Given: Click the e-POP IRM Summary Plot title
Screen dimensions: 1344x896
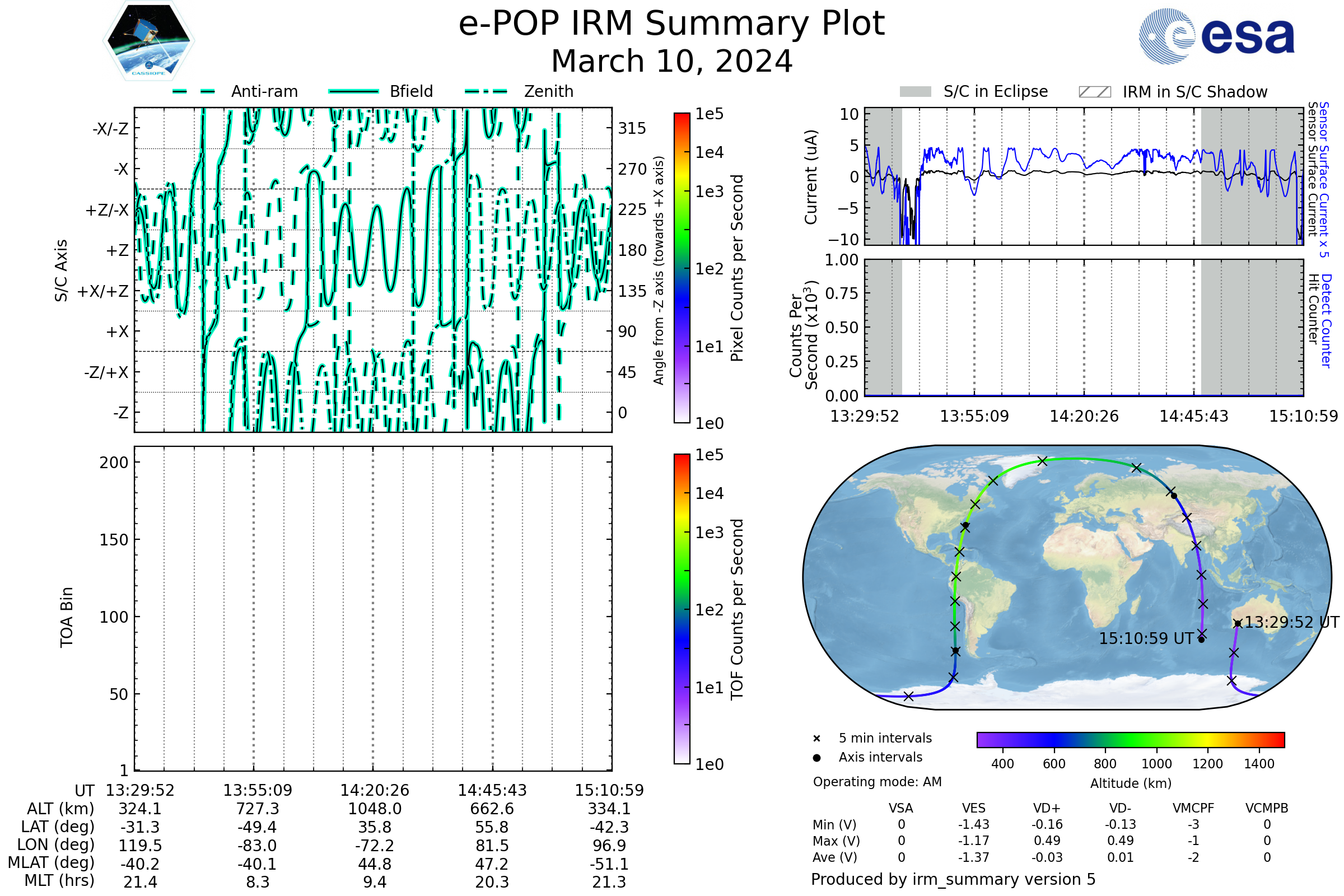Looking at the screenshot, I should [671, 24].
